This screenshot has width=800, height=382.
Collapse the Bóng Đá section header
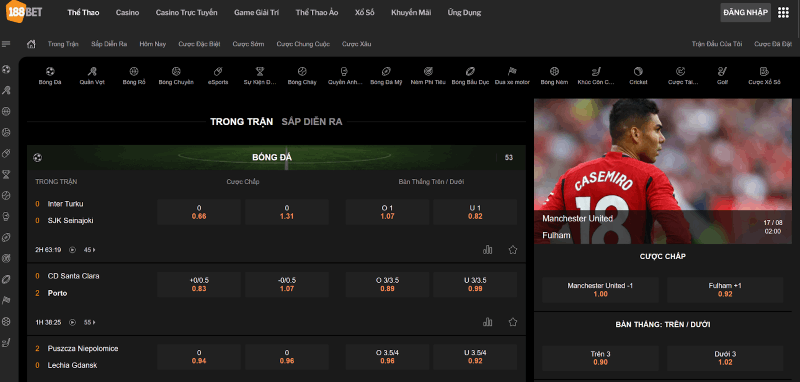(x=276, y=158)
